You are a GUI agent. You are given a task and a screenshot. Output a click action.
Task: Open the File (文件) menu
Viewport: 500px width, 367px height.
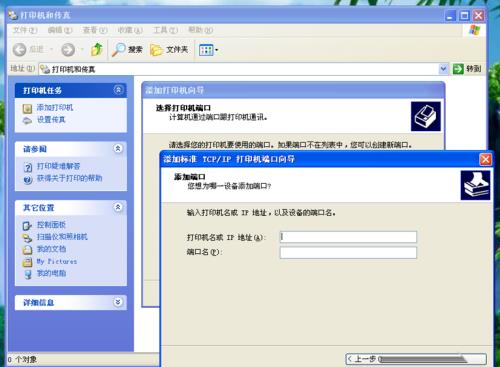click(x=25, y=30)
